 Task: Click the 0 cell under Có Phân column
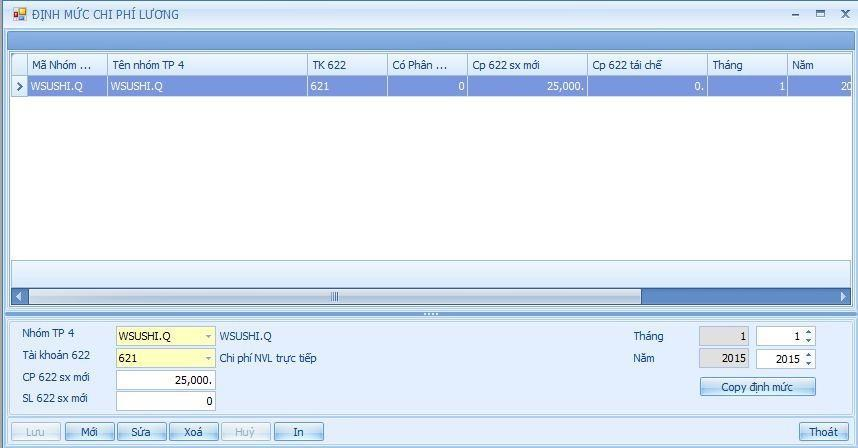(x=427, y=86)
